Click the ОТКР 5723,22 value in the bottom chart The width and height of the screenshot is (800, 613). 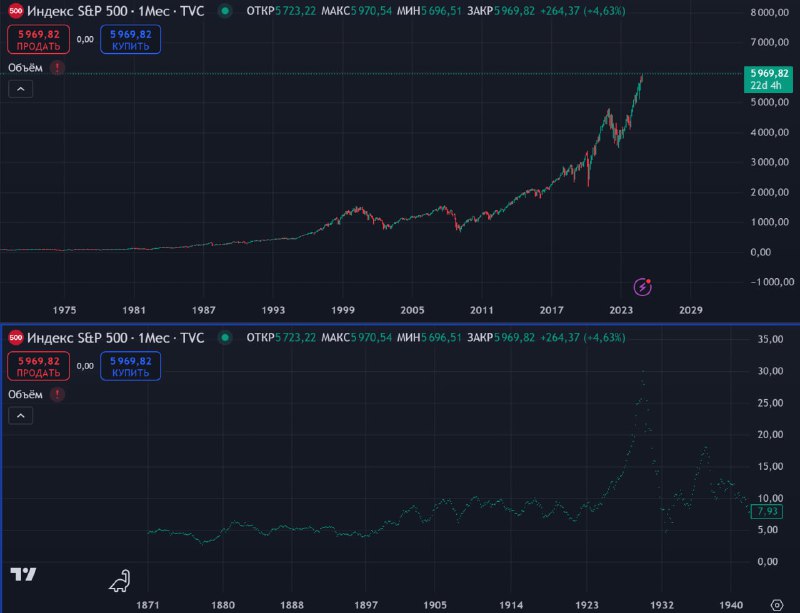pyautogui.click(x=281, y=337)
